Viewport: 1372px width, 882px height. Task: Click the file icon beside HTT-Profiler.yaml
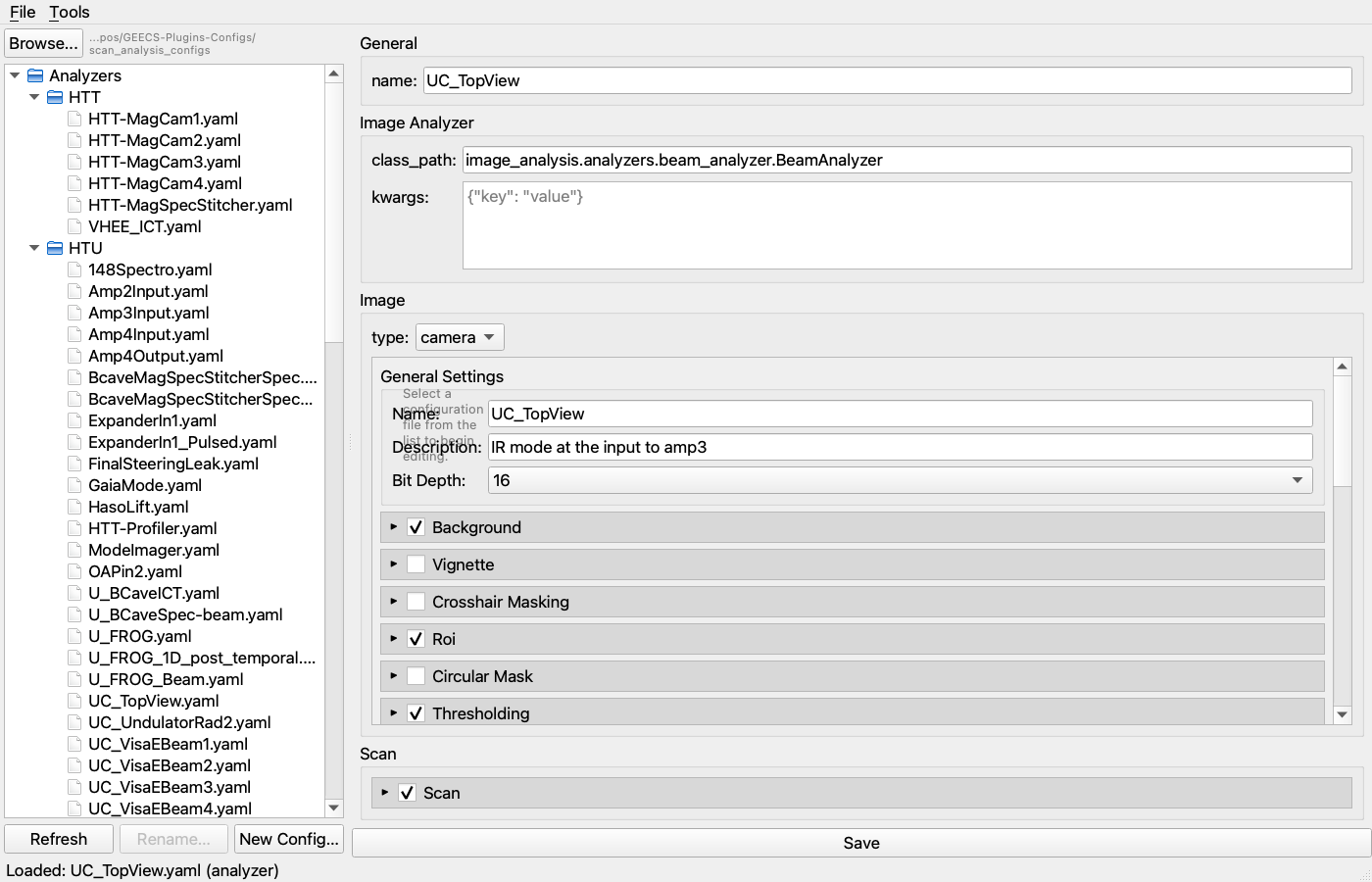pyautogui.click(x=74, y=528)
